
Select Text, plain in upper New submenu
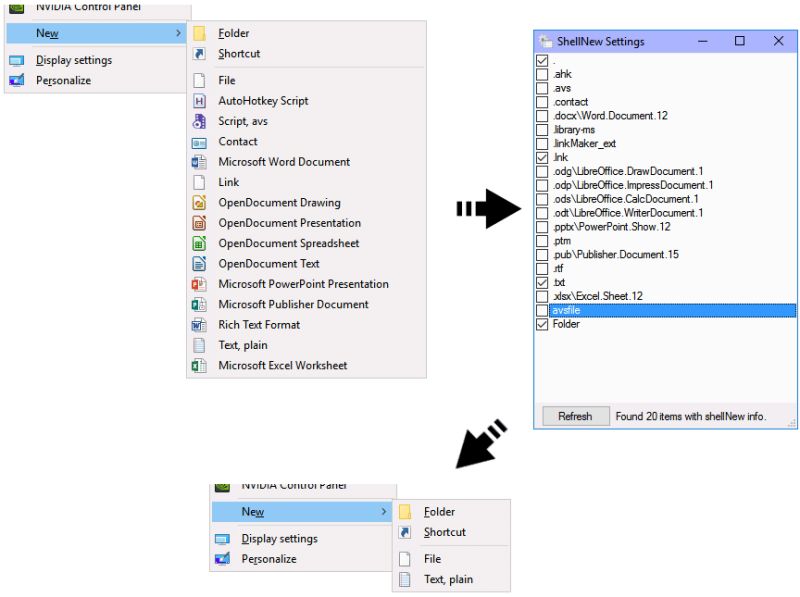pos(306,345)
